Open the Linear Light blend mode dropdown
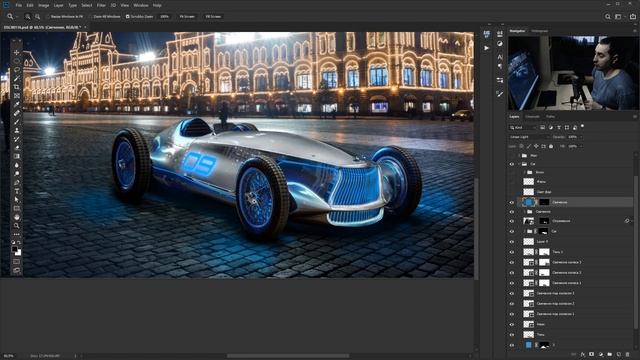The image size is (640, 360). pyautogui.click(x=529, y=137)
